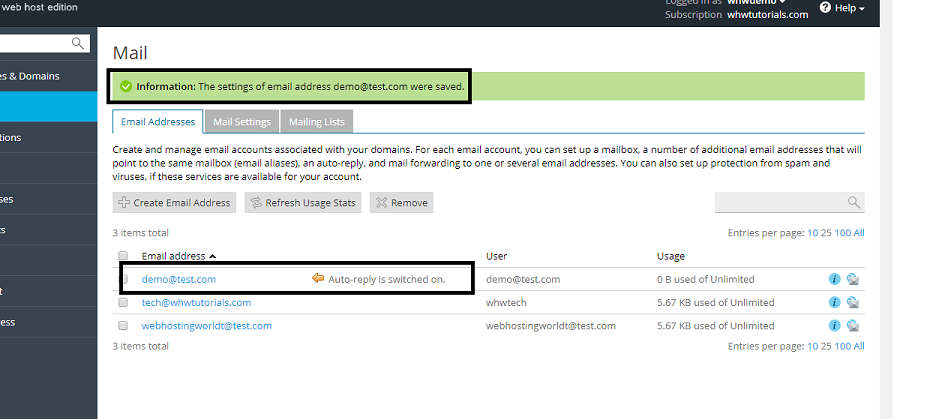Click info icon for webhostingworldt@test.com row
This screenshot has width=948, height=419.
(x=835, y=326)
